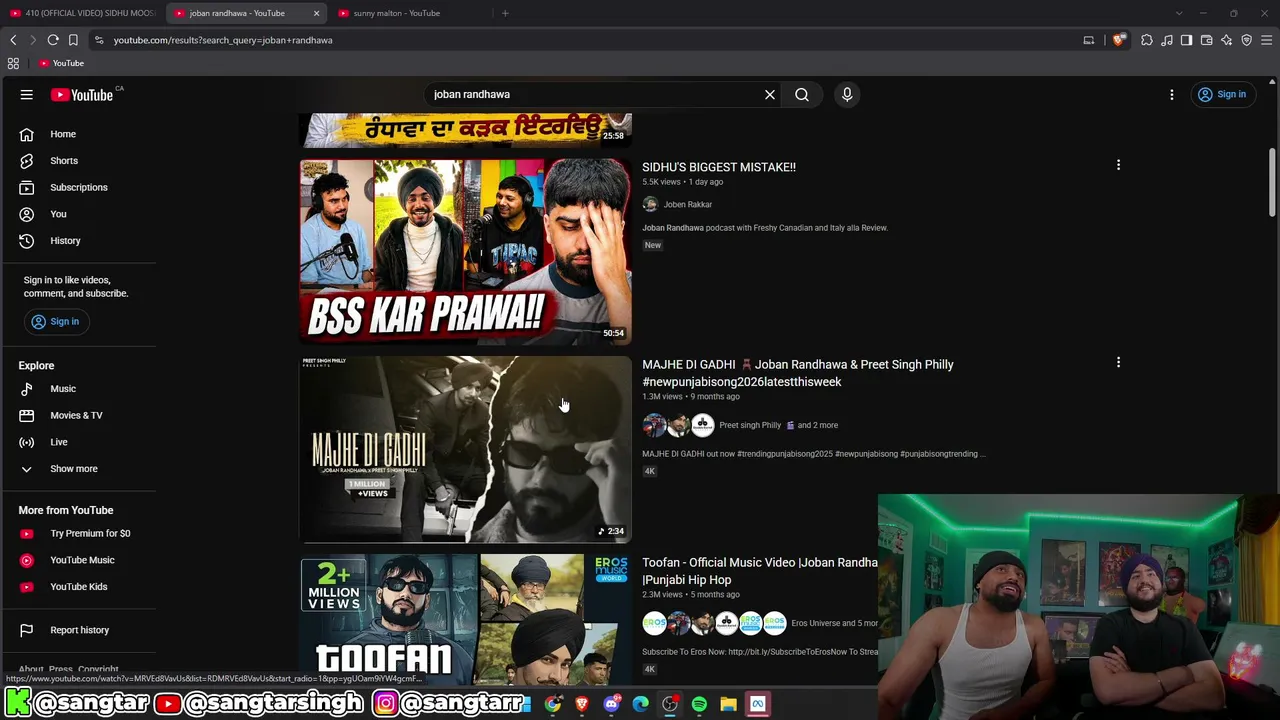The width and height of the screenshot is (1280, 720).
Task: Open the Brave Wallet icon
Action: click(x=1207, y=40)
